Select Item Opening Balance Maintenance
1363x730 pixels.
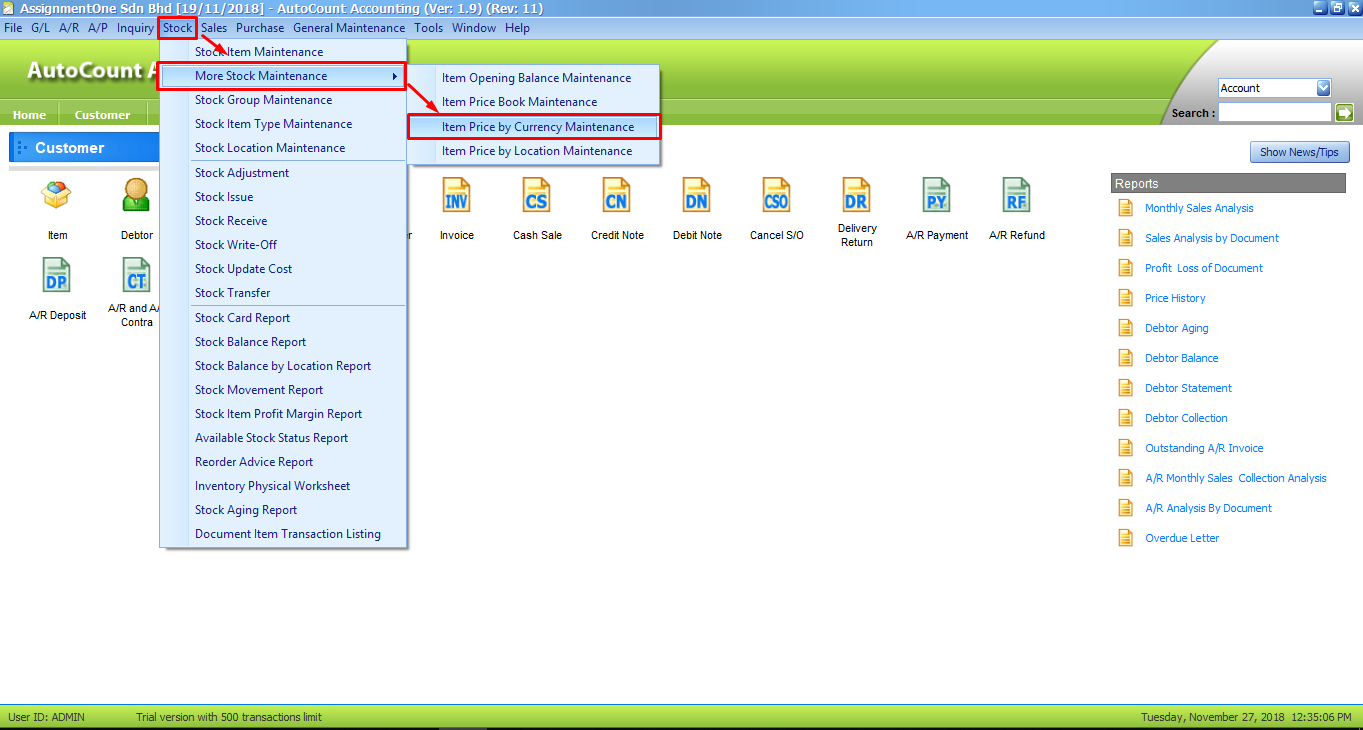[x=535, y=78]
